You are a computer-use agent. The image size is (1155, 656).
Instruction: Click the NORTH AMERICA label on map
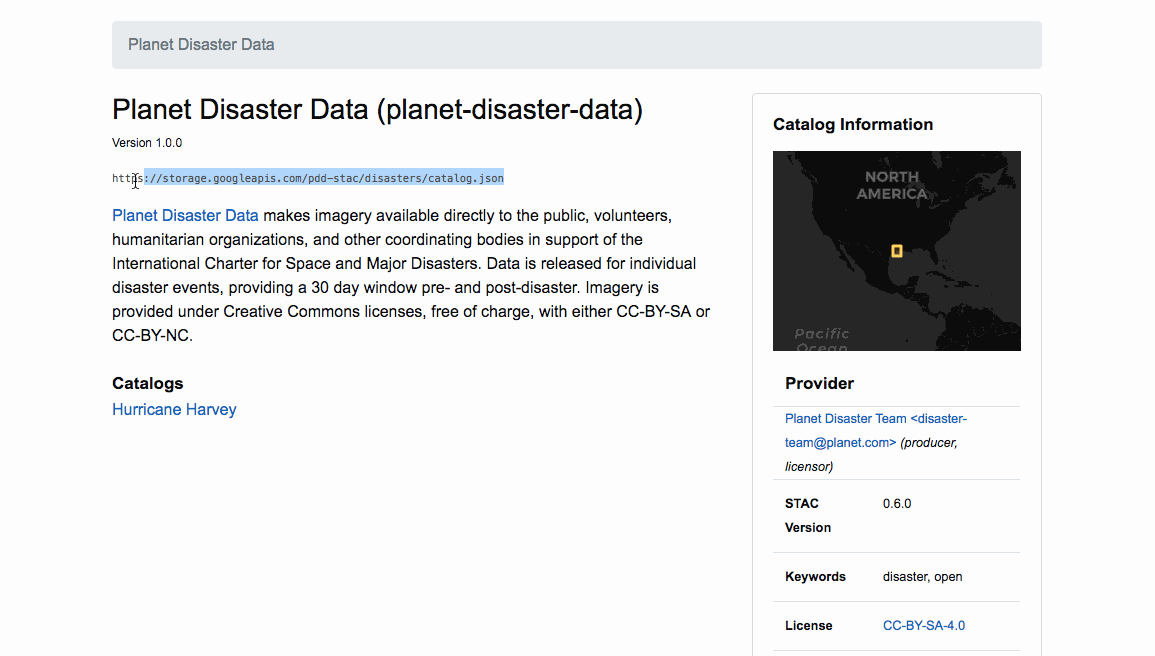pyautogui.click(x=892, y=186)
